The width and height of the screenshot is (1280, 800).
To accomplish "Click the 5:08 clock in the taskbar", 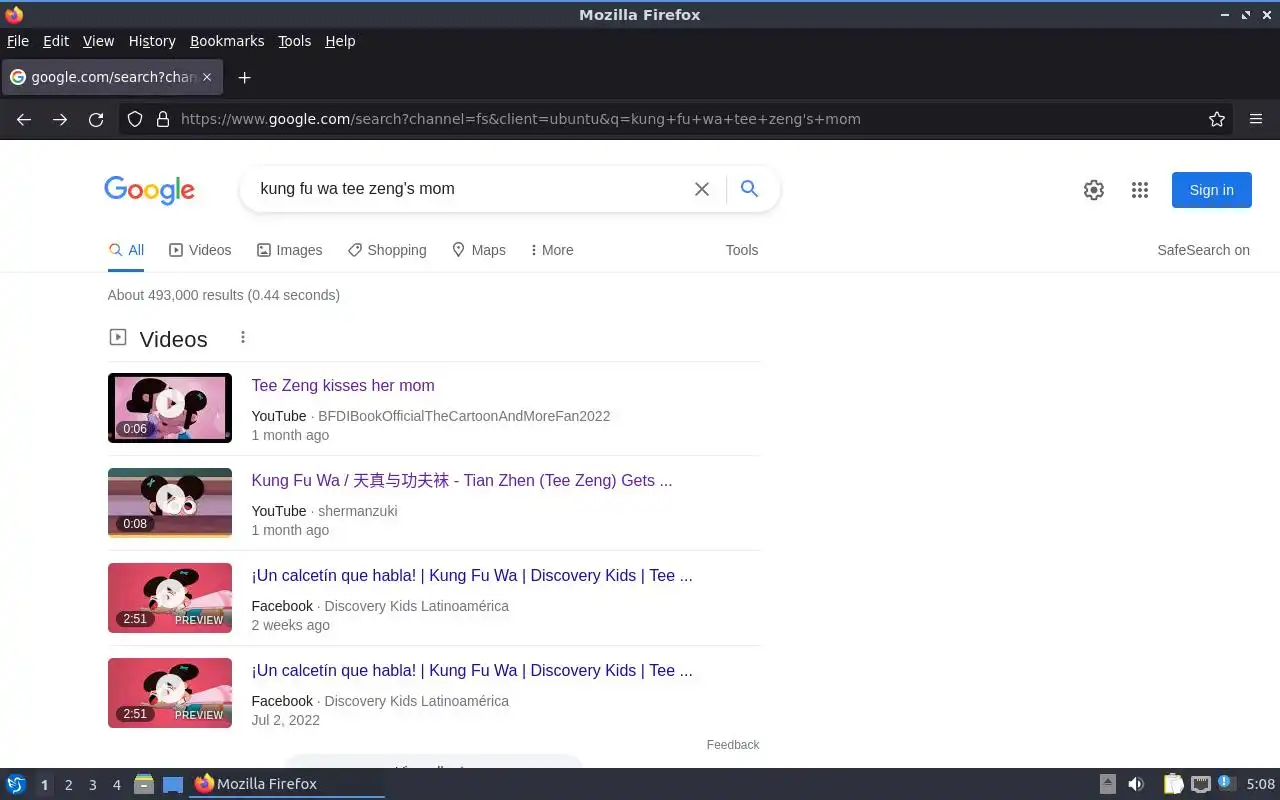I will point(1260,784).
